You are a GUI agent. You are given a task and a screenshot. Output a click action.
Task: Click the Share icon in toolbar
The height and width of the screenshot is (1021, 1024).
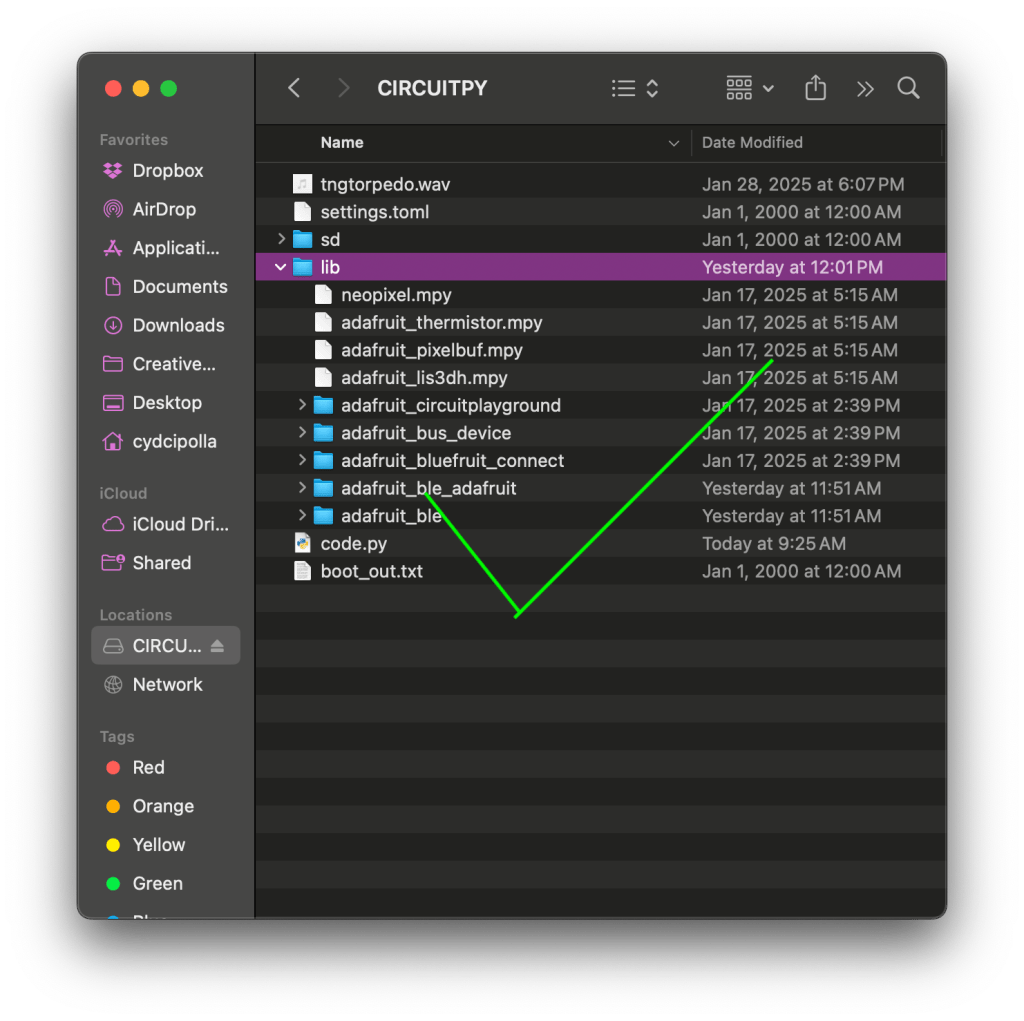pos(815,88)
